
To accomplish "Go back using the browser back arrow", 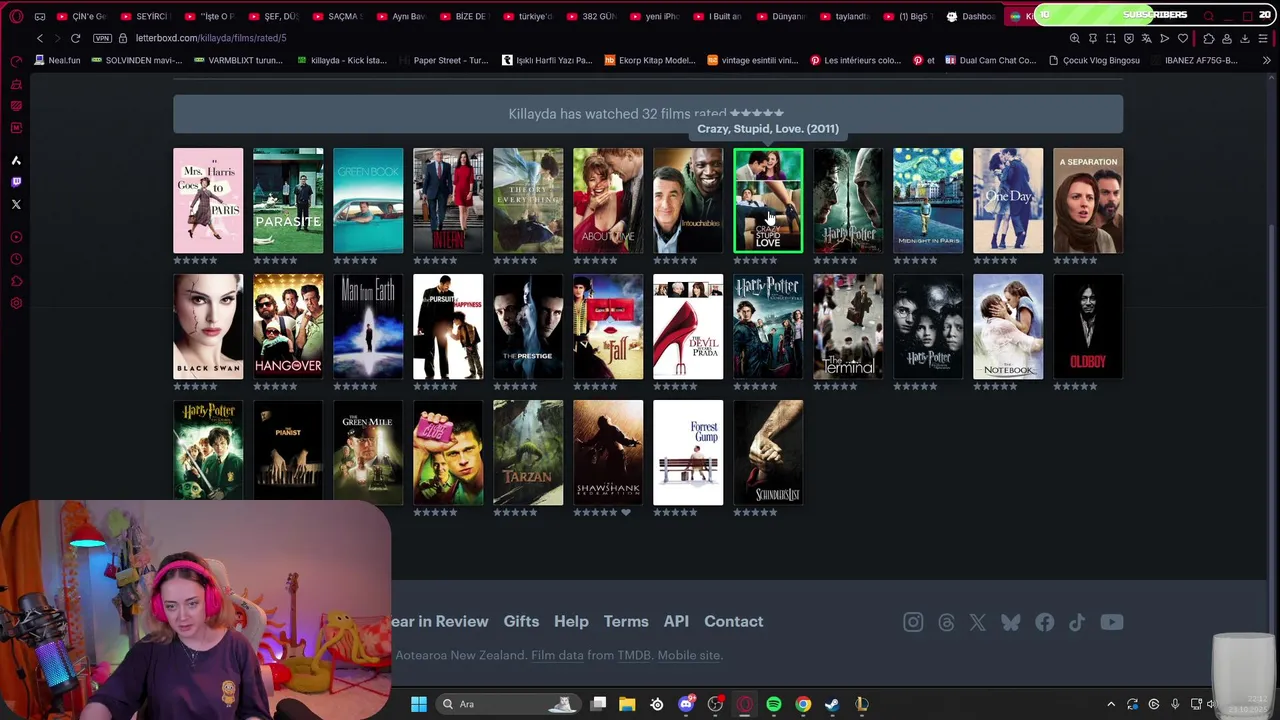I will click(40, 38).
